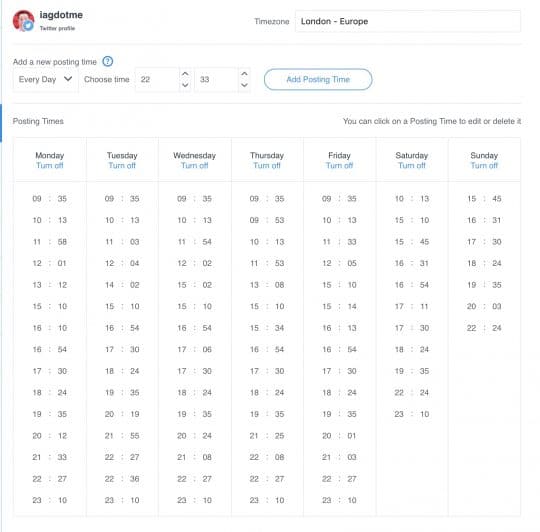Screen dimensions: 540x532
Task: Click the iagdotme Twitter profile avatar
Action: click(23, 21)
